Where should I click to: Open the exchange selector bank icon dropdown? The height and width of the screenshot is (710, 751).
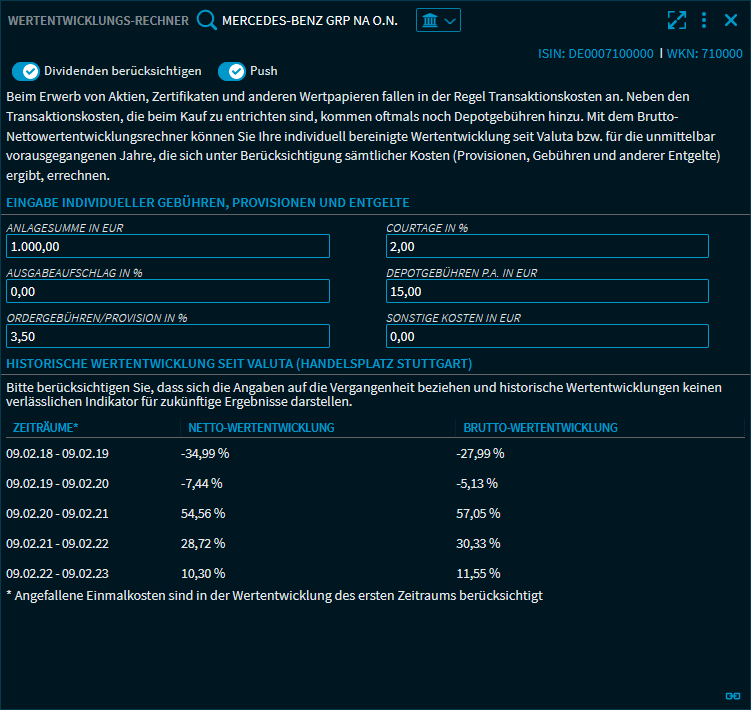coord(438,20)
